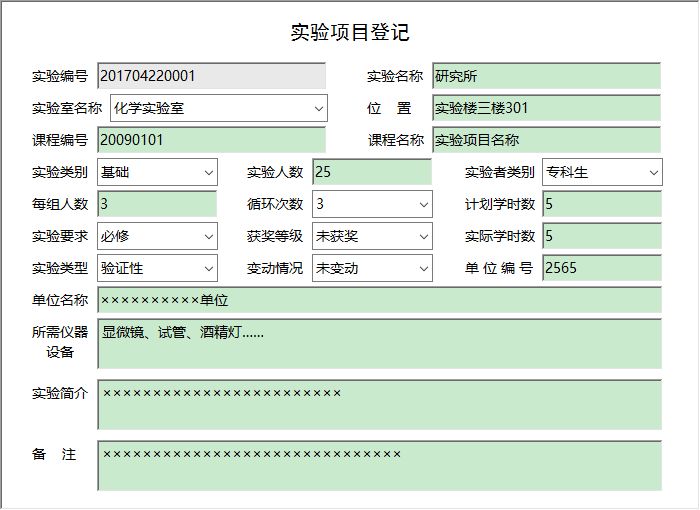Open the 实验室名称 dropdown
The height and width of the screenshot is (510, 700).
(x=319, y=108)
